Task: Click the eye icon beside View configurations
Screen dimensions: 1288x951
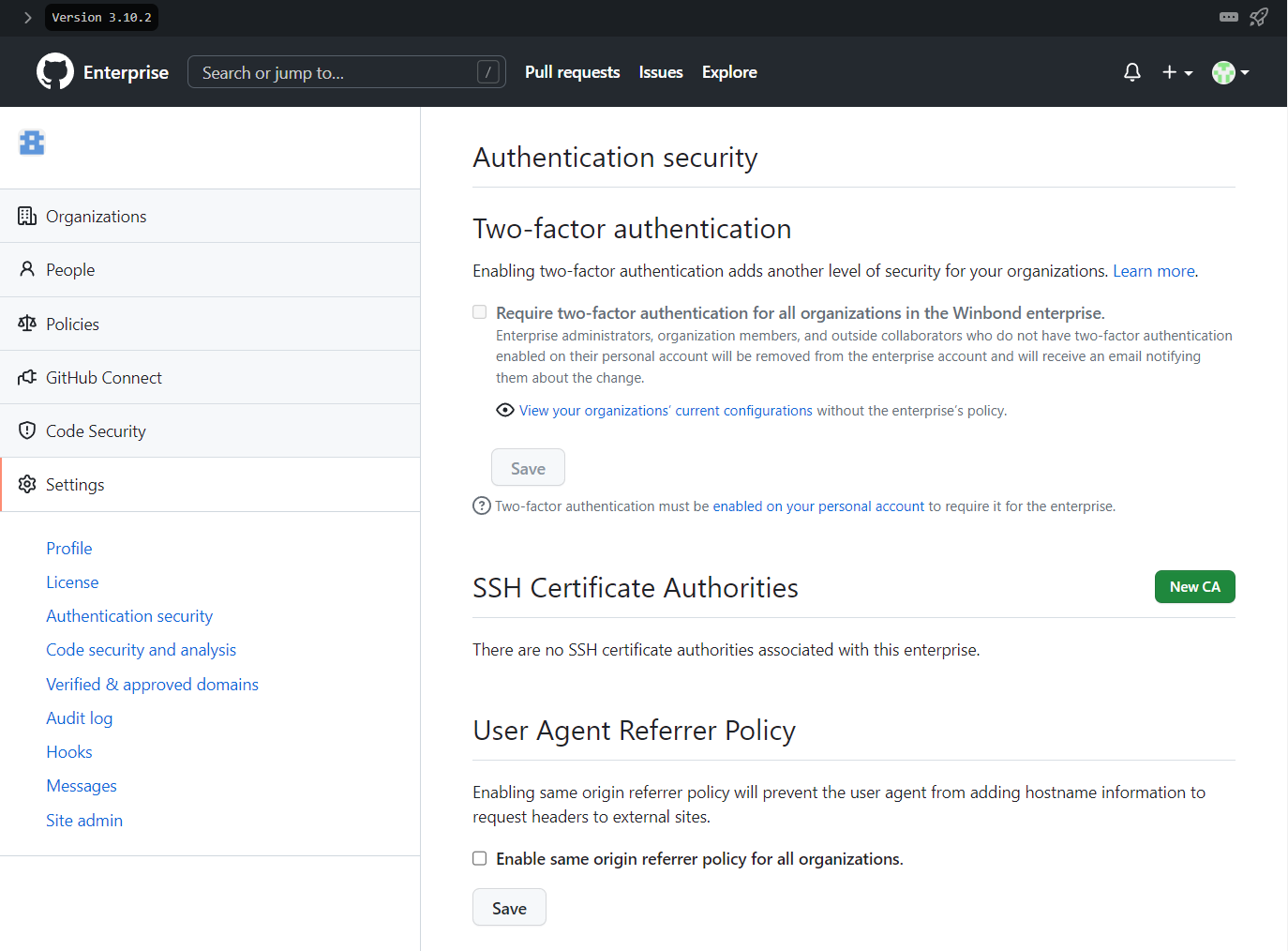Action: (x=505, y=410)
